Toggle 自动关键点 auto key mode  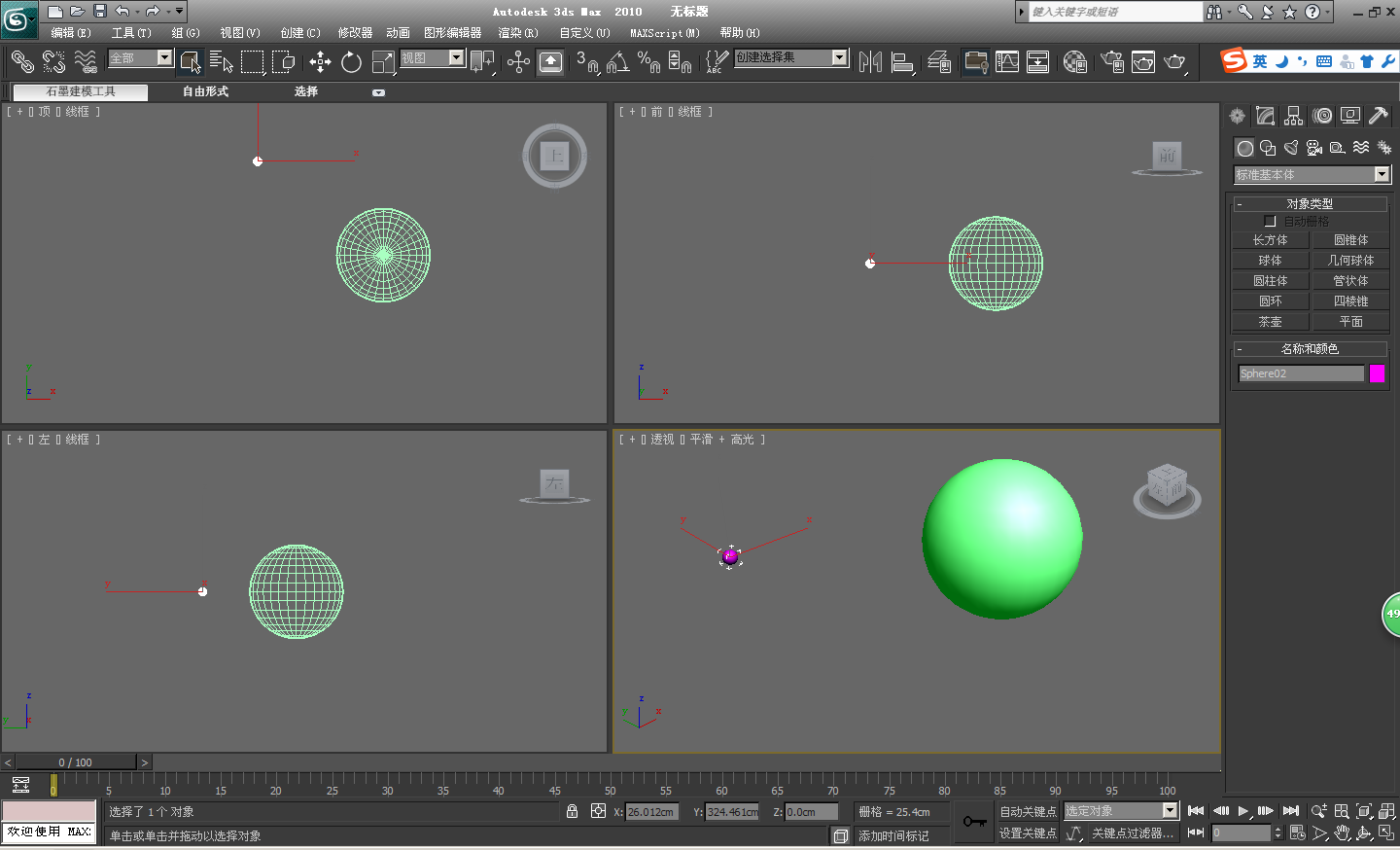[1028, 811]
